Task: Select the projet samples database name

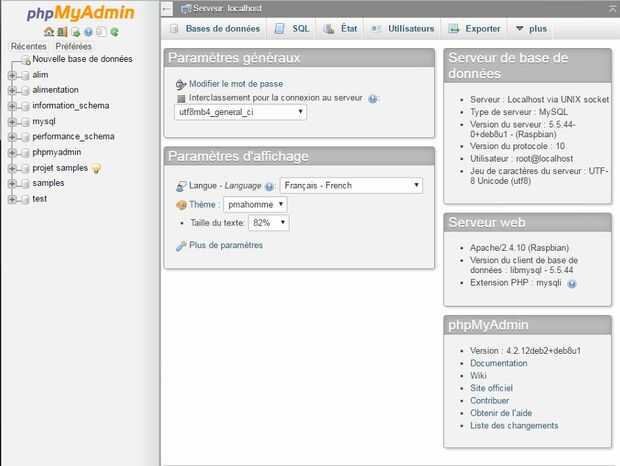Action: click(60, 168)
